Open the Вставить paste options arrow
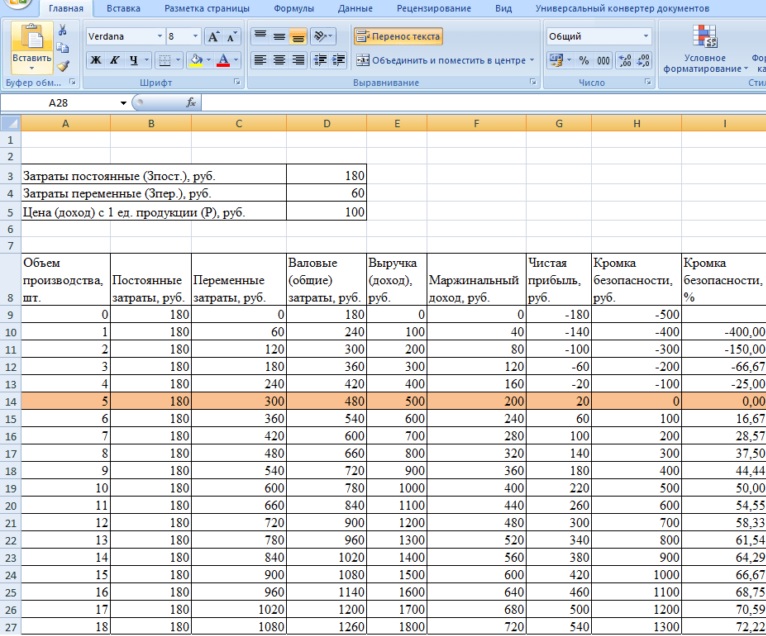This screenshot has height=636, width=766. tap(32, 67)
